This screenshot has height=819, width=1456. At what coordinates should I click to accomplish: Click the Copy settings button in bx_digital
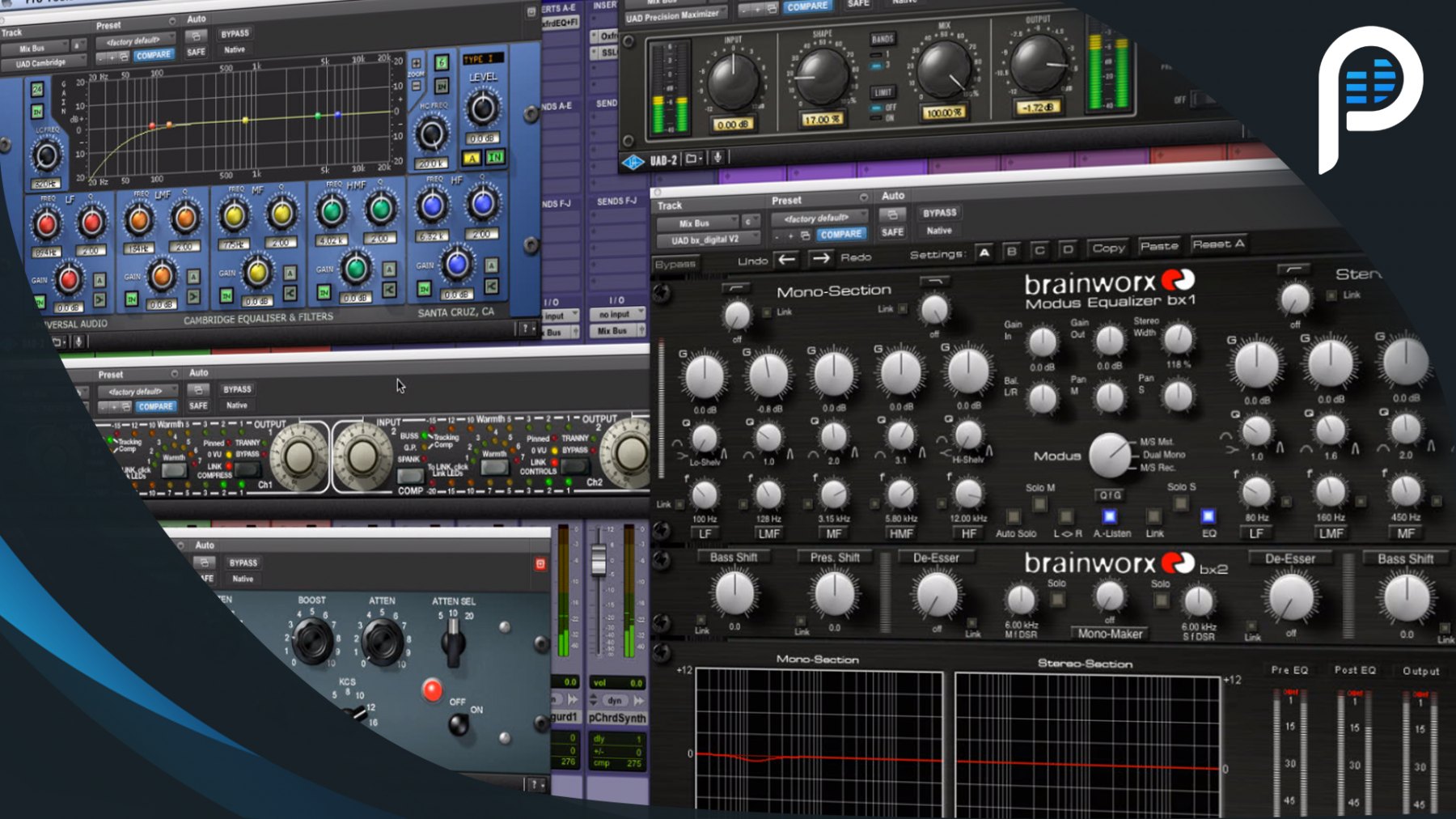1108,248
